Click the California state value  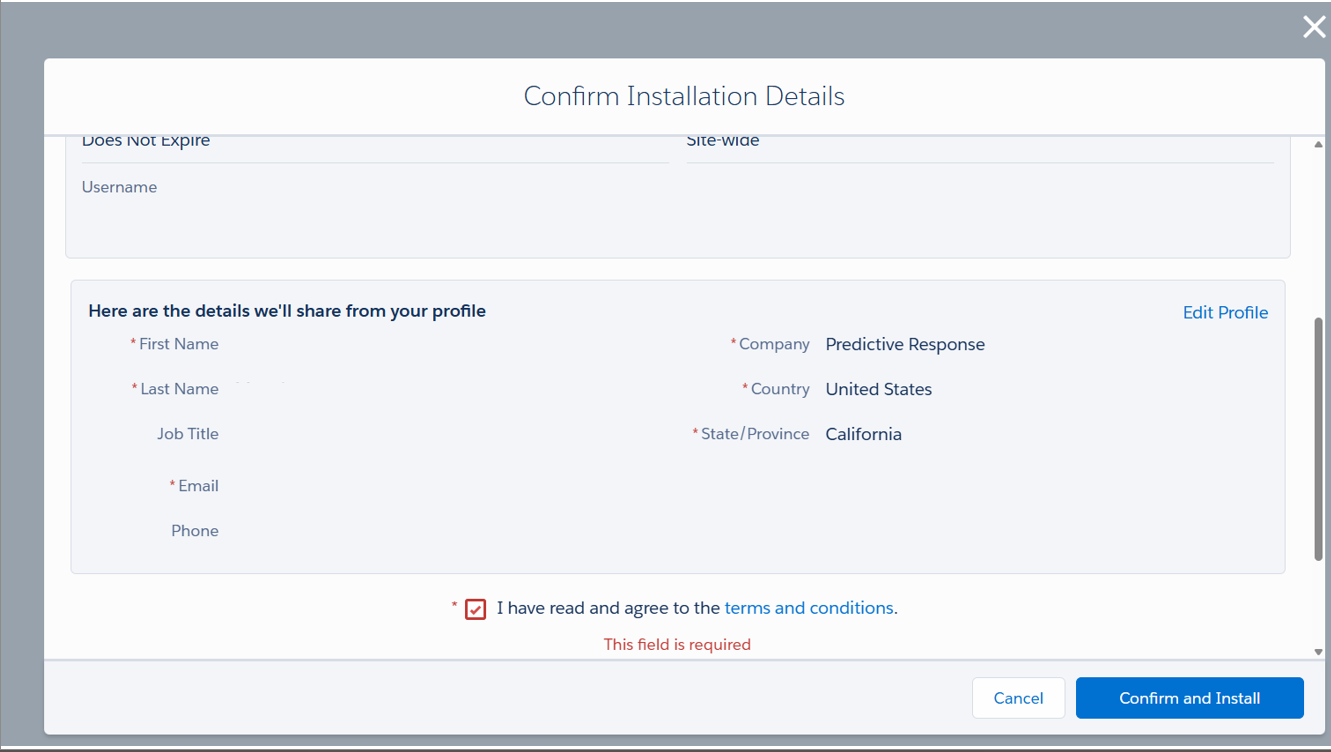[863, 434]
